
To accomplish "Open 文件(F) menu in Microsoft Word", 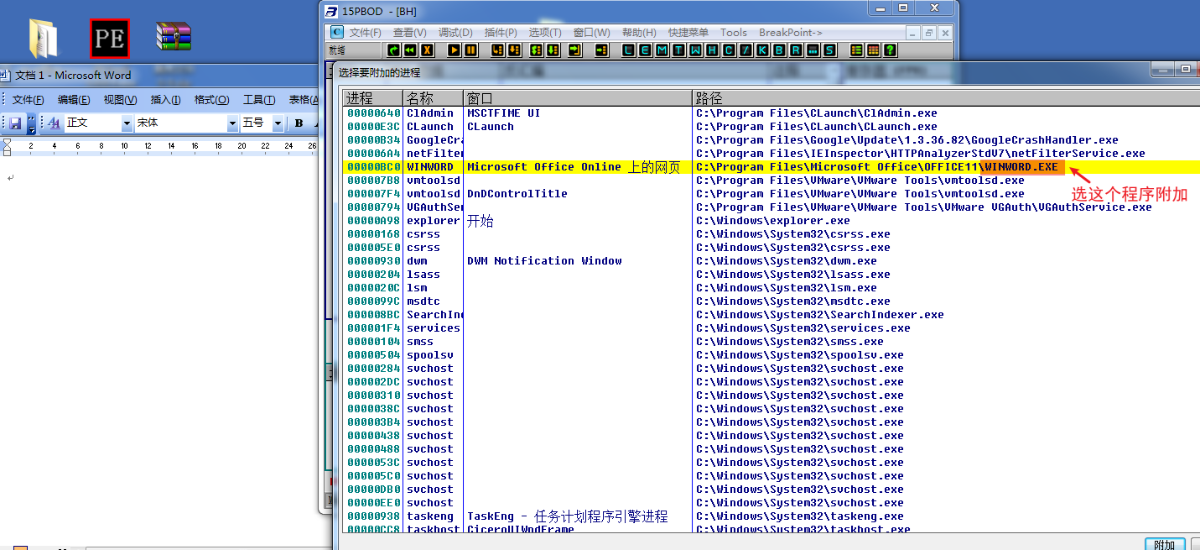I will click(x=28, y=99).
